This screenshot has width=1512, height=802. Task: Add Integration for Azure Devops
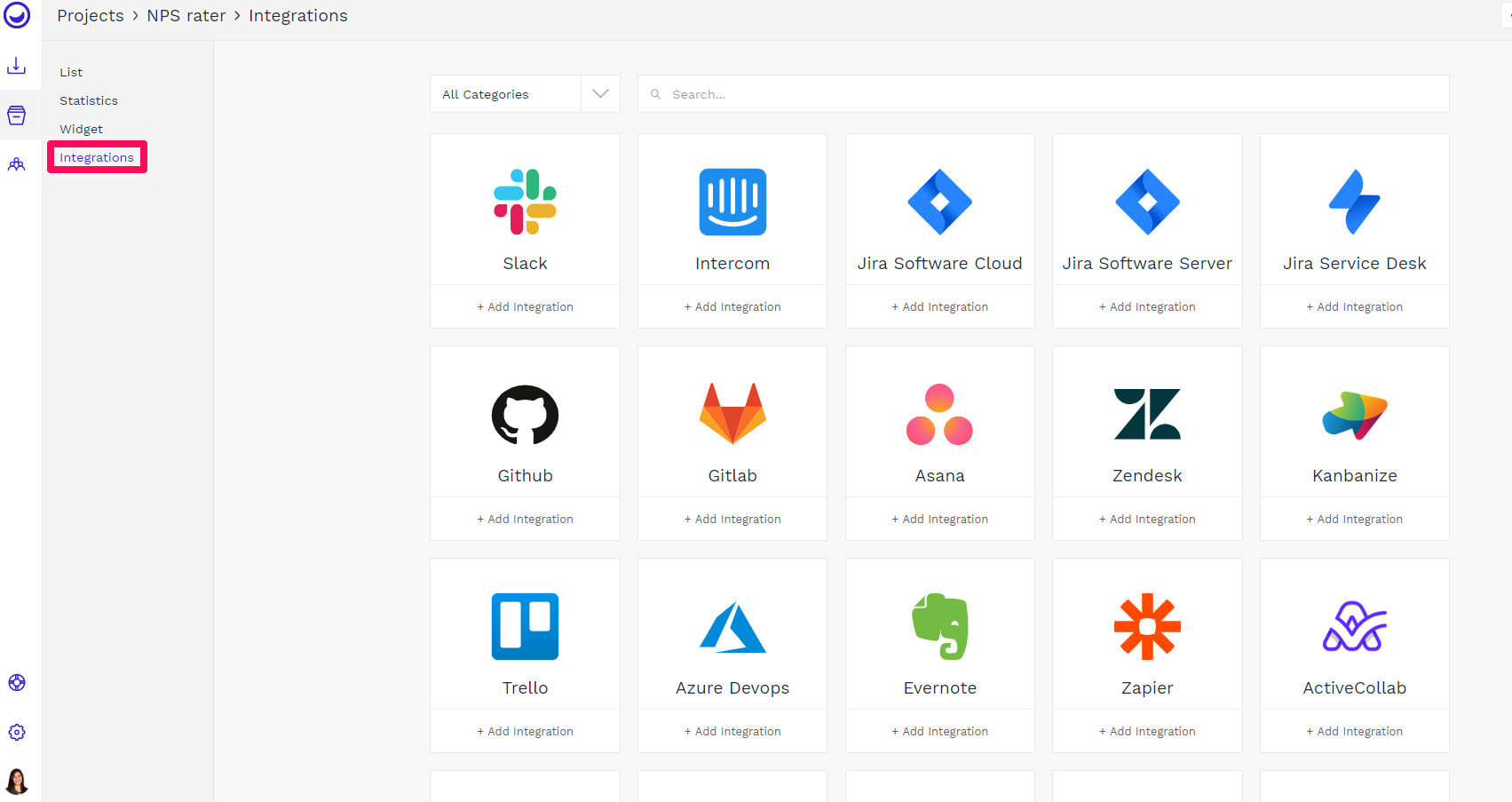coord(732,731)
